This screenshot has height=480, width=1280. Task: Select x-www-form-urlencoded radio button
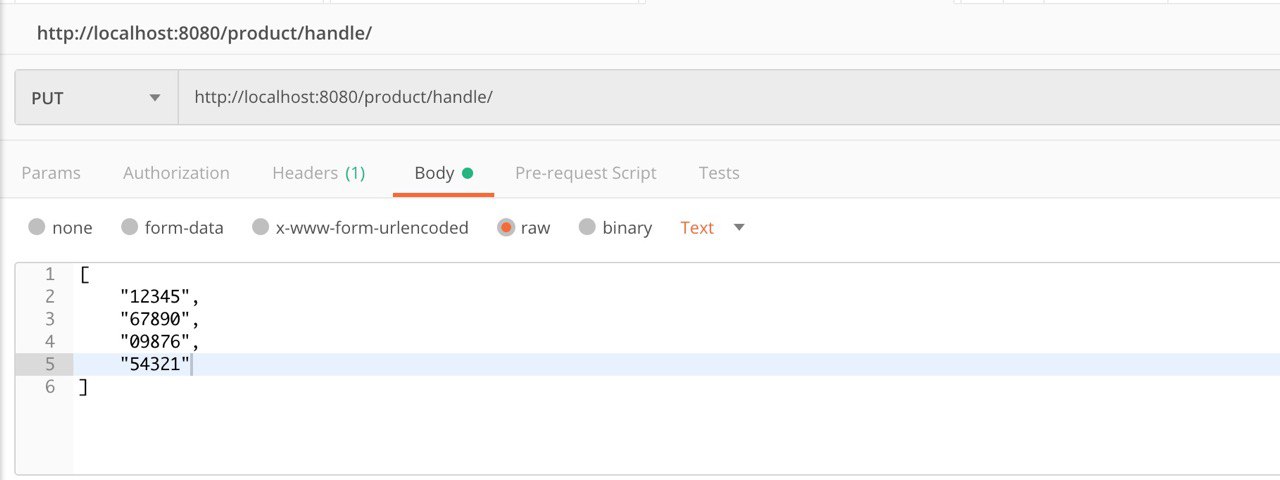tap(260, 227)
